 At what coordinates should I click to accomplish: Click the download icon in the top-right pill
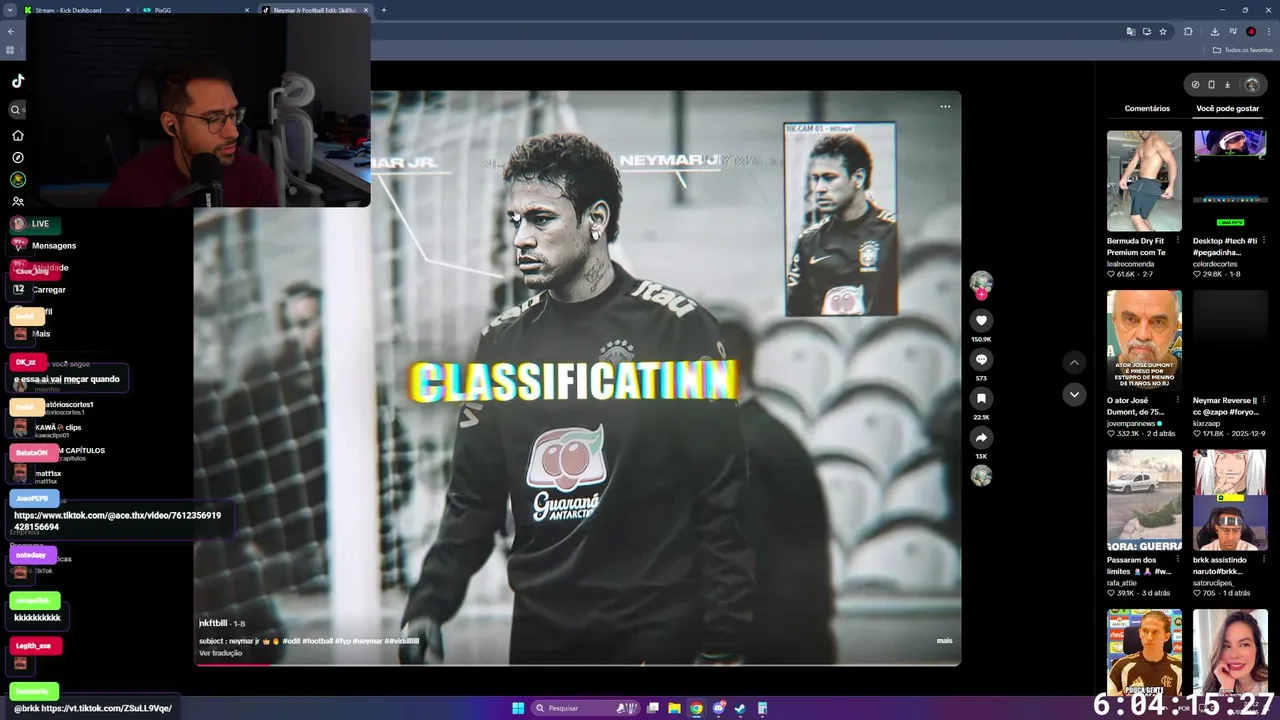[1228, 85]
